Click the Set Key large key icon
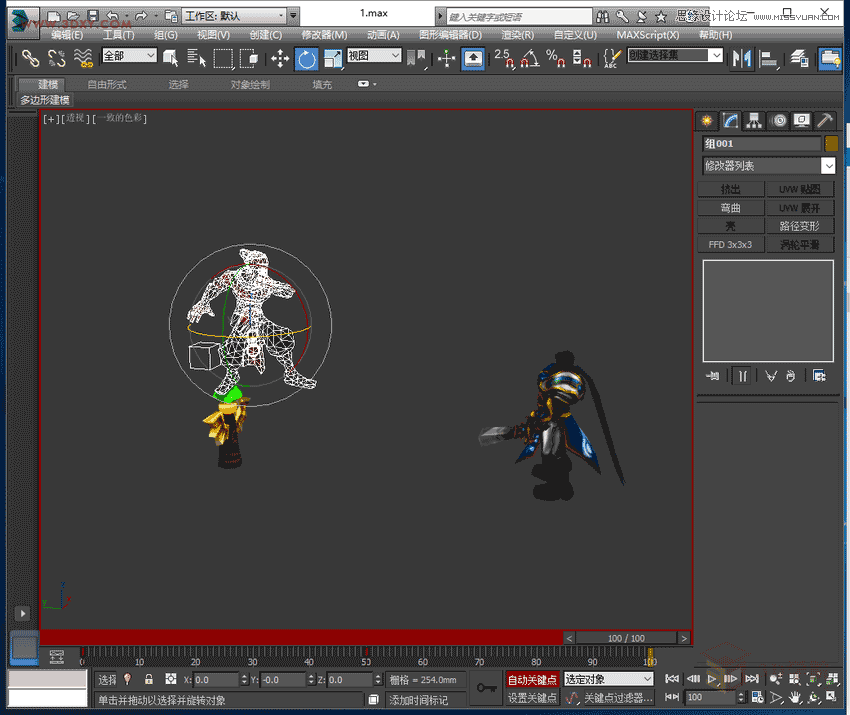The image size is (850, 715). 486,688
